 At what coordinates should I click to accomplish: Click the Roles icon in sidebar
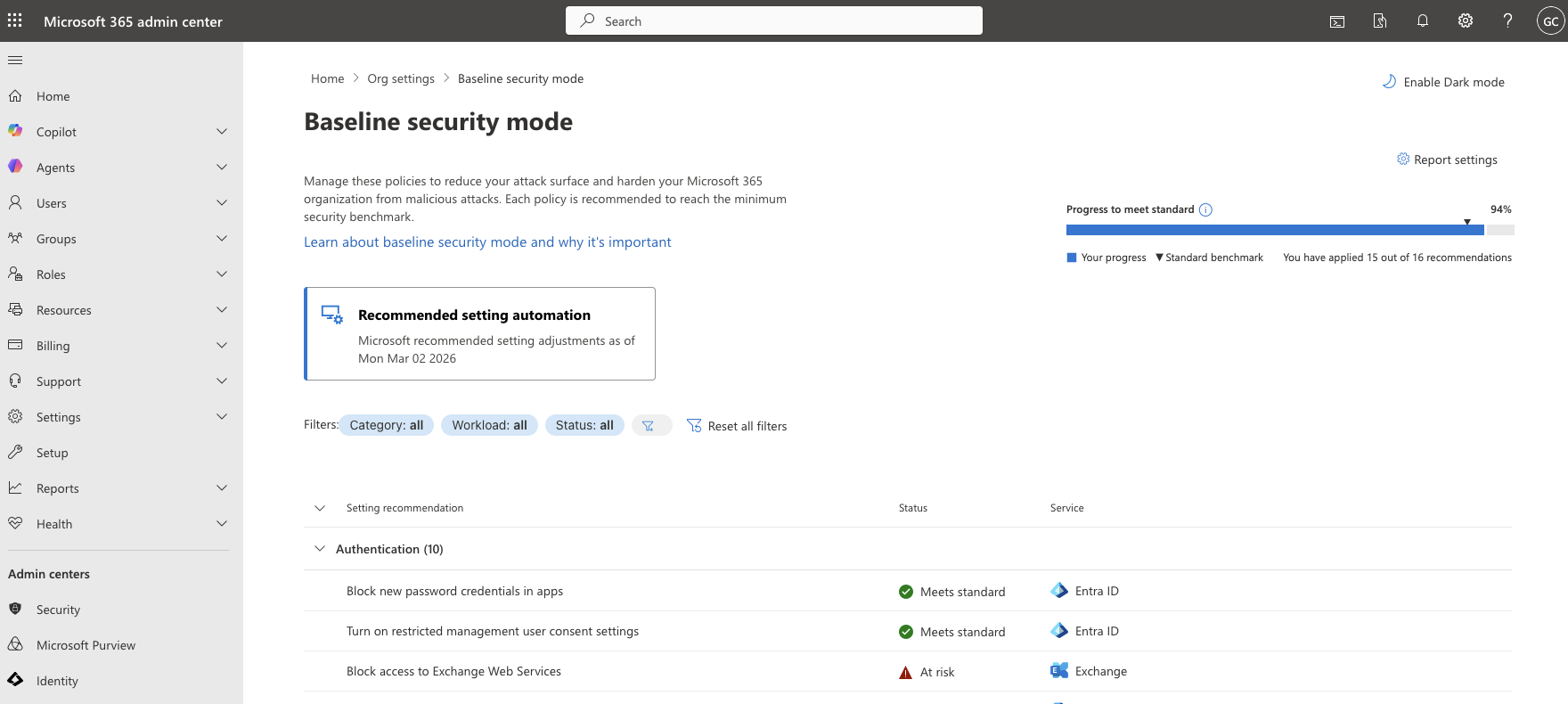tap(15, 274)
